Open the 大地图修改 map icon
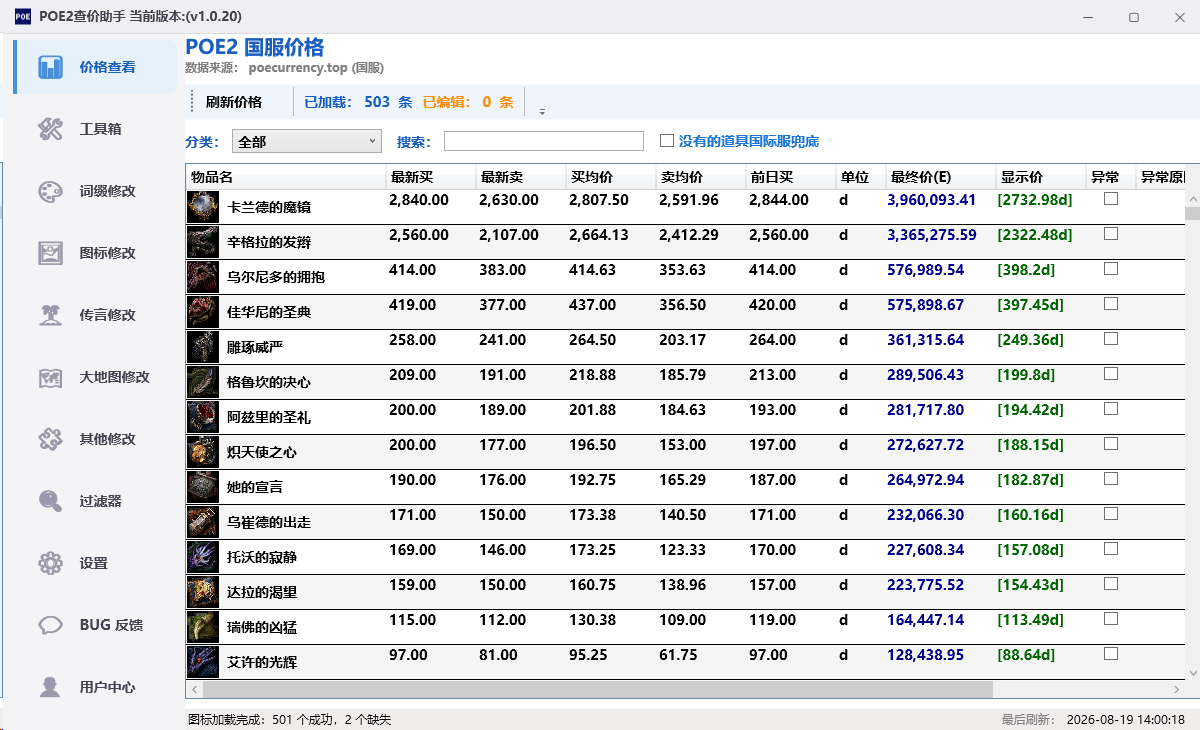This screenshot has height=730, width=1200. [50, 377]
